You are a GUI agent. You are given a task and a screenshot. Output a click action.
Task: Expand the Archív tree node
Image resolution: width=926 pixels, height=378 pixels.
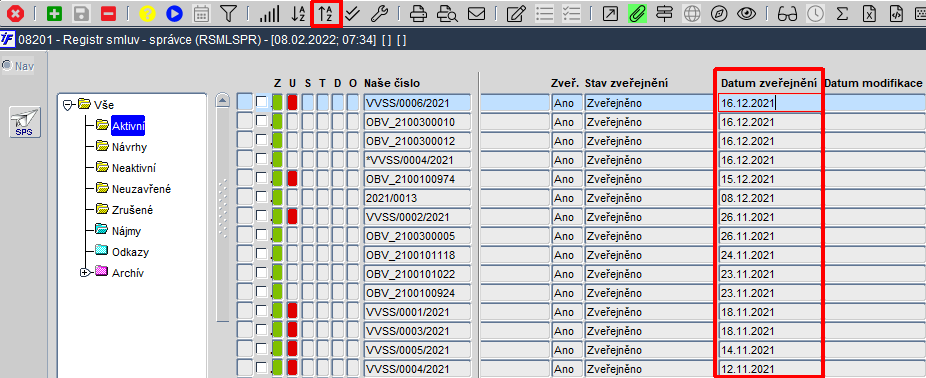[x=84, y=272]
